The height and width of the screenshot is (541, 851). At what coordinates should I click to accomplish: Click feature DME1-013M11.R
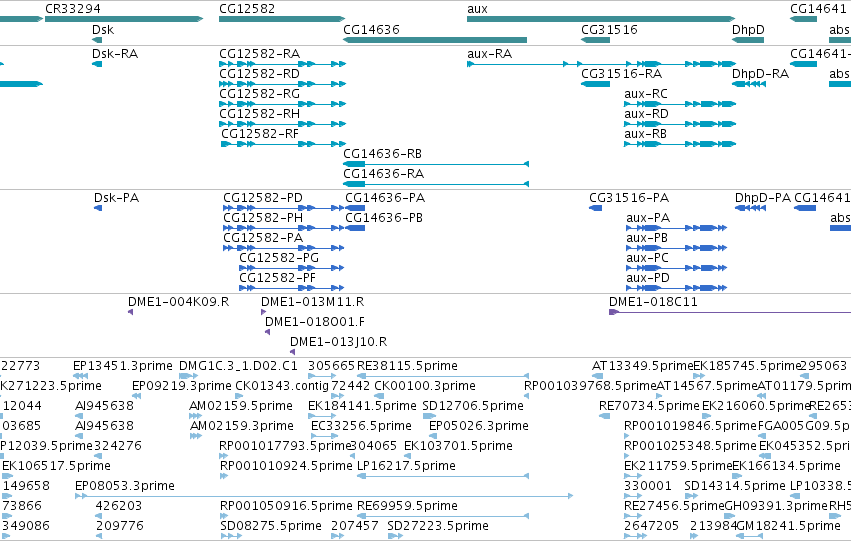tap(313, 302)
